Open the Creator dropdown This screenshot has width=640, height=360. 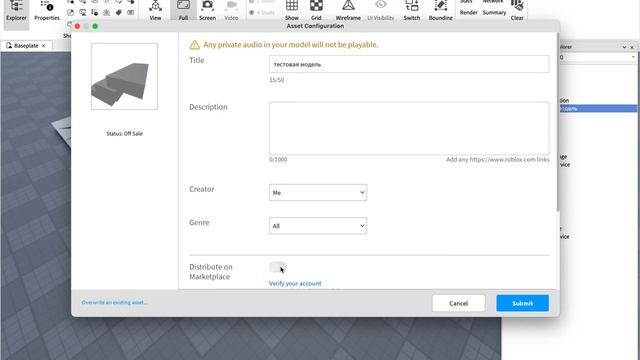click(318, 193)
